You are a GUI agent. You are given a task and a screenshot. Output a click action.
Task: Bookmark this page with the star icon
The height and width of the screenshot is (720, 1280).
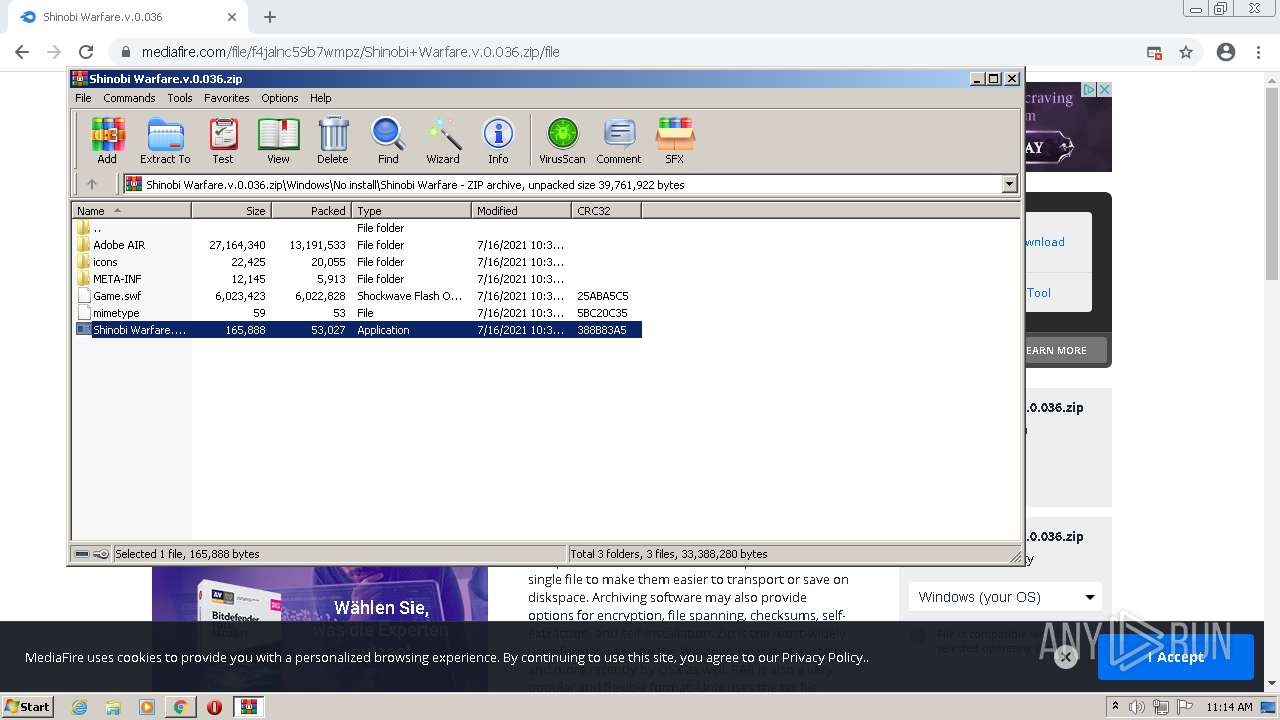click(1186, 52)
